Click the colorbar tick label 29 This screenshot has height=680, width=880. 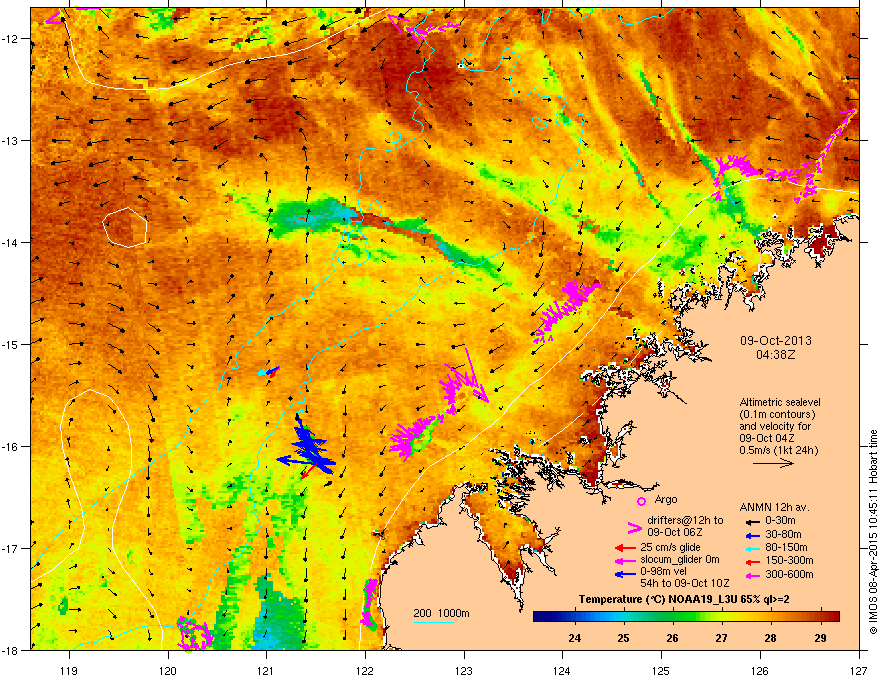click(x=820, y=638)
